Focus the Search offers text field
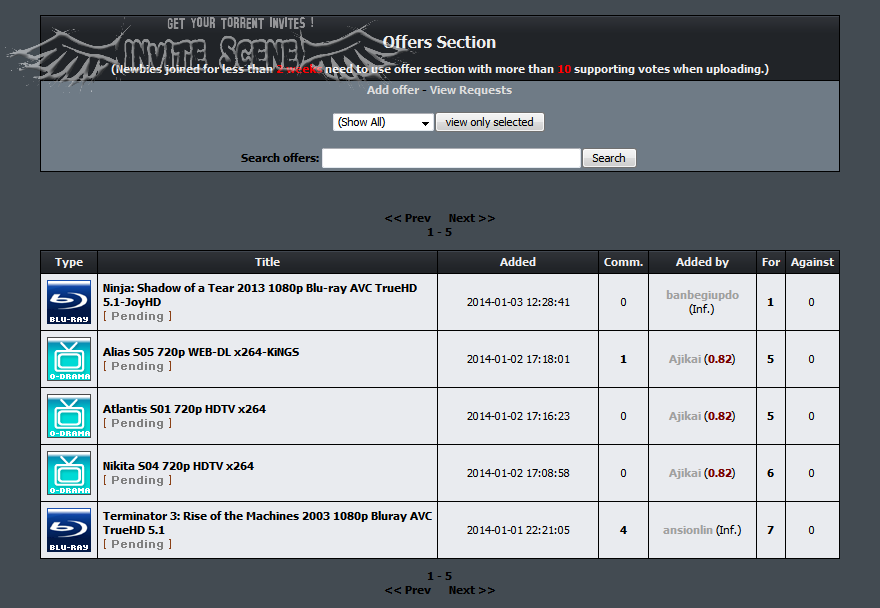 point(451,158)
